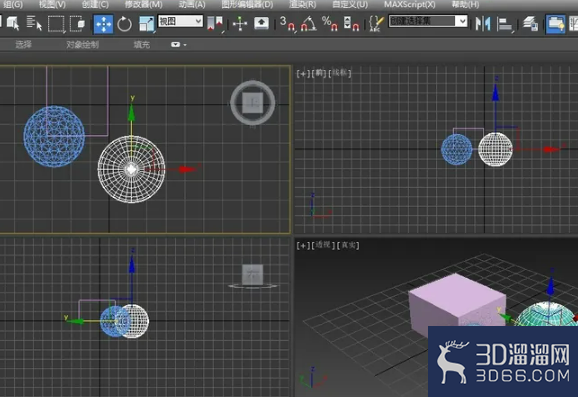
Task: Open the 视图(V) menu
Action: pos(52,4)
